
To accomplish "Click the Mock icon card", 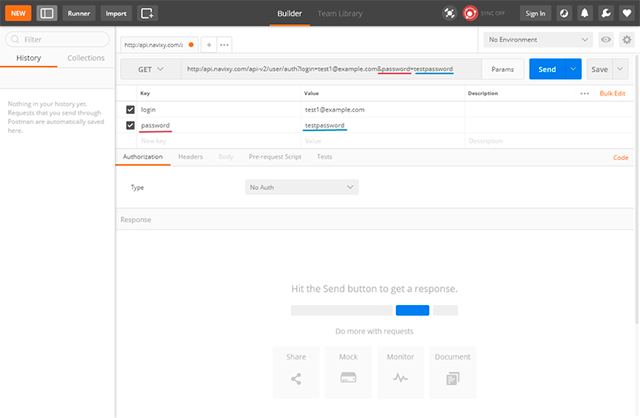I will click(348, 372).
